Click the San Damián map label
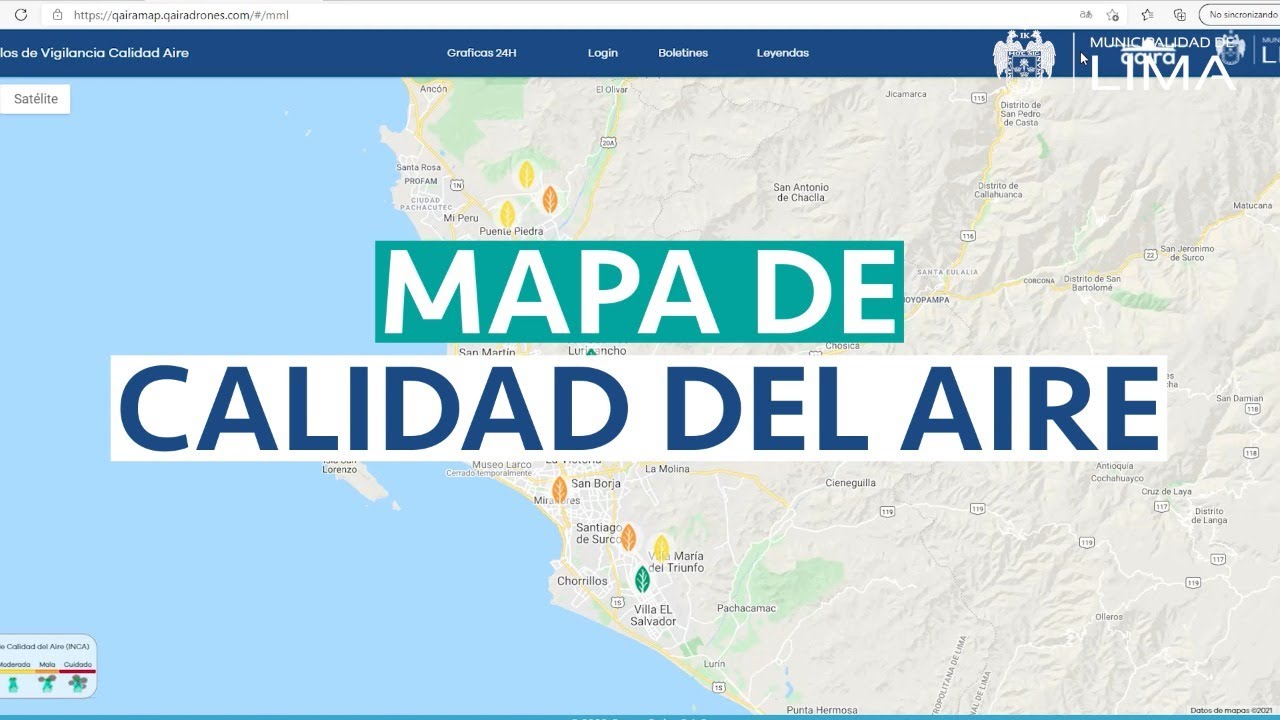The image size is (1280, 720). coord(1240,399)
